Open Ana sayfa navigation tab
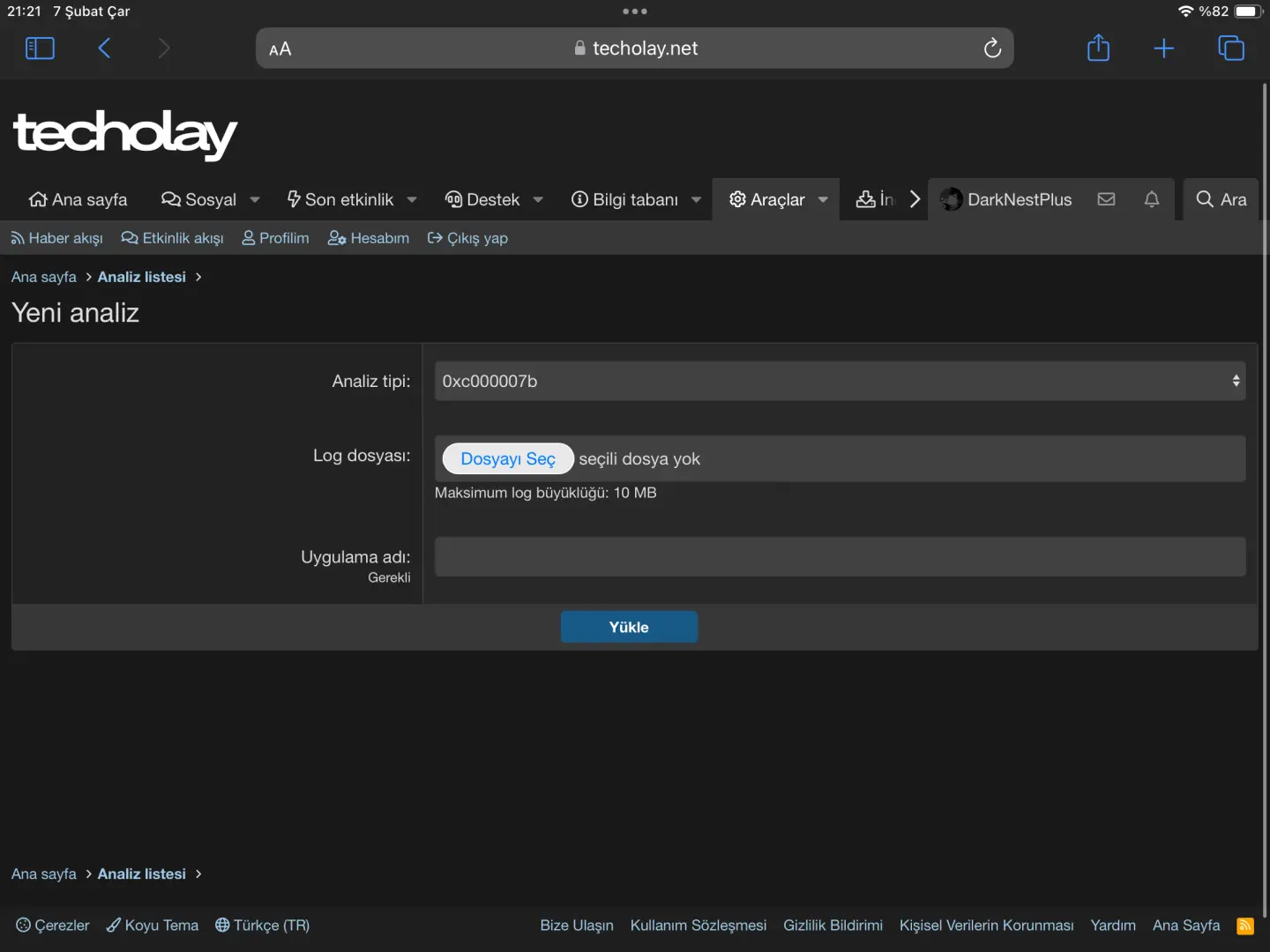This screenshot has width=1270, height=952. (x=78, y=199)
